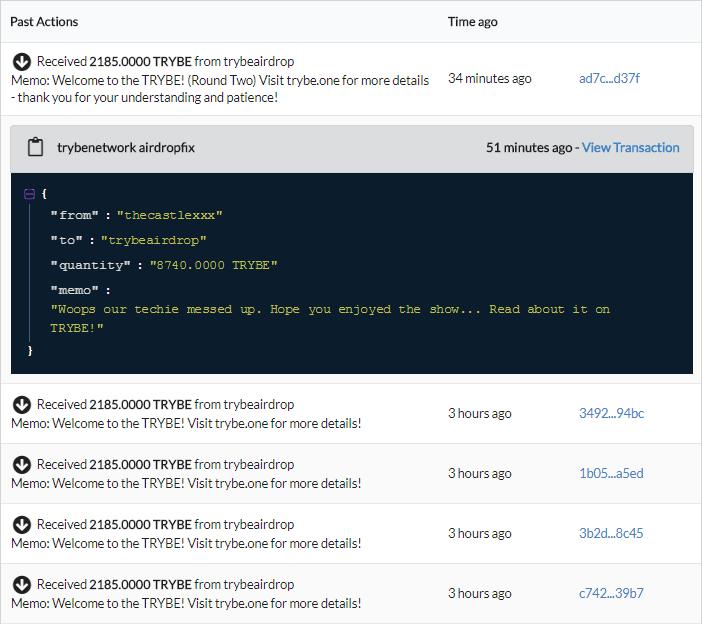Click the Past Actions column header
702x624 pixels.
[44, 21]
